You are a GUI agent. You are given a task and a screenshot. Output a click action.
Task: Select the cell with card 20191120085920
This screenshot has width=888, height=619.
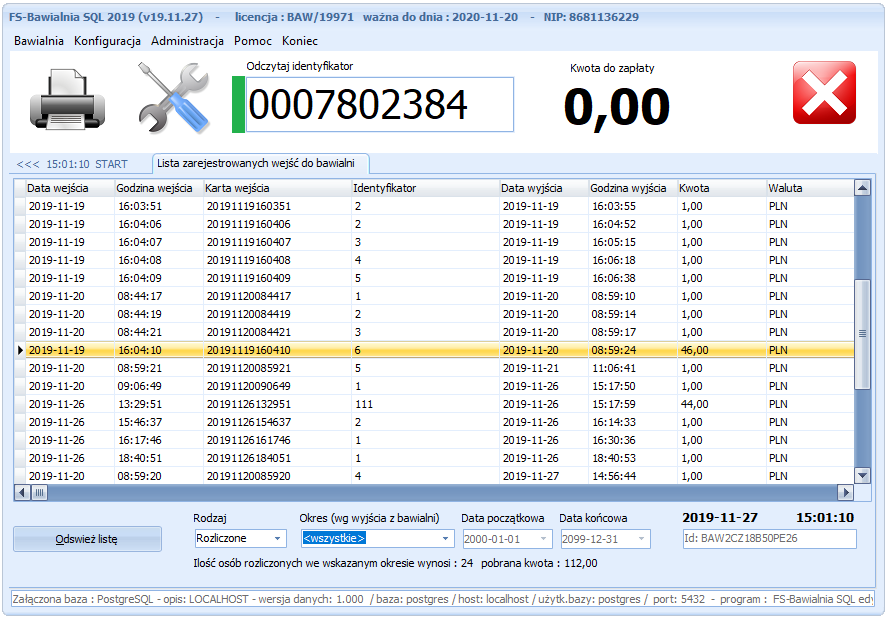pos(278,476)
